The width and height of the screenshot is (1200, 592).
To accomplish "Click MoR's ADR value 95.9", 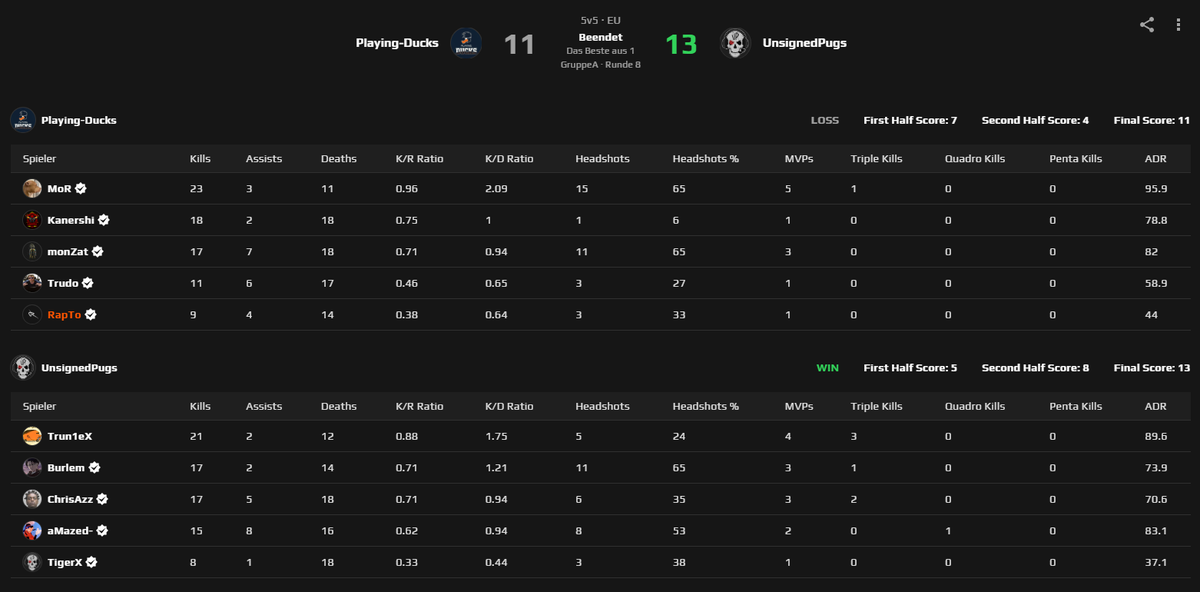I will [1156, 189].
